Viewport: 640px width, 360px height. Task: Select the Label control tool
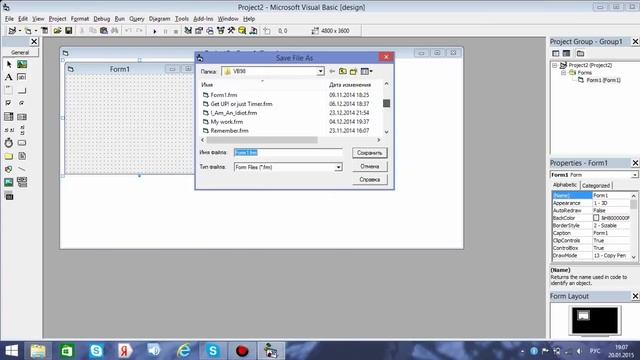click(x=9, y=77)
